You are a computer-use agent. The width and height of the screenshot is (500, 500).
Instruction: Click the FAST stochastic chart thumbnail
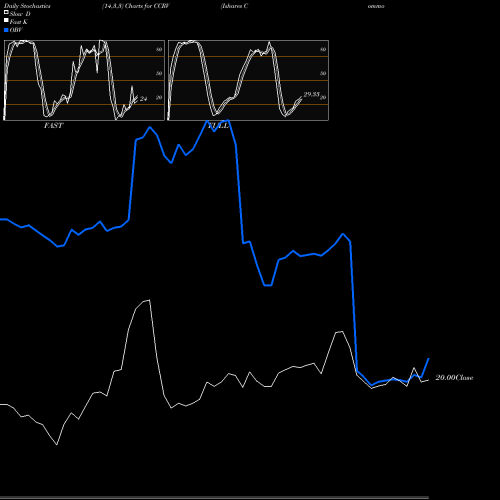(x=84, y=80)
